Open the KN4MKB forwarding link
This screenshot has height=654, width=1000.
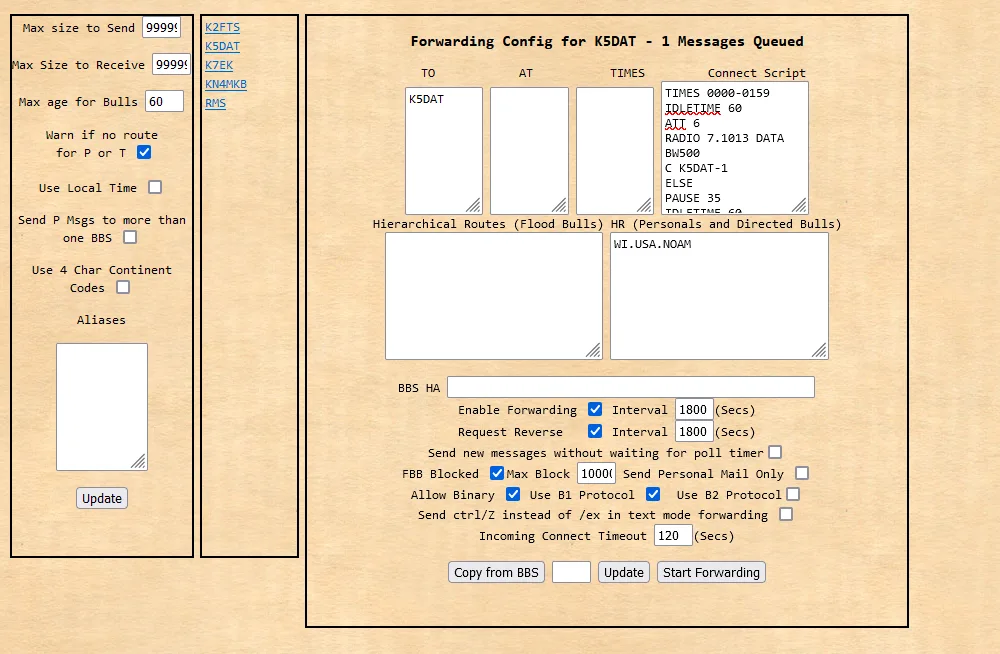click(x=226, y=84)
